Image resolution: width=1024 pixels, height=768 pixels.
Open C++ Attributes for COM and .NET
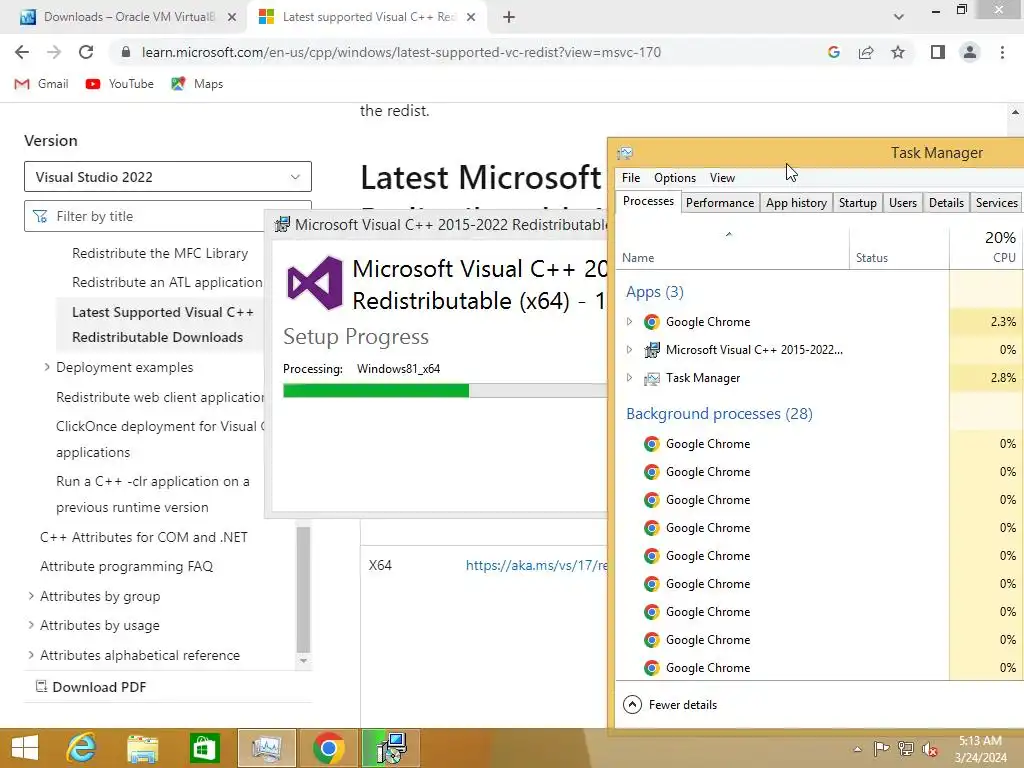[x=144, y=537]
